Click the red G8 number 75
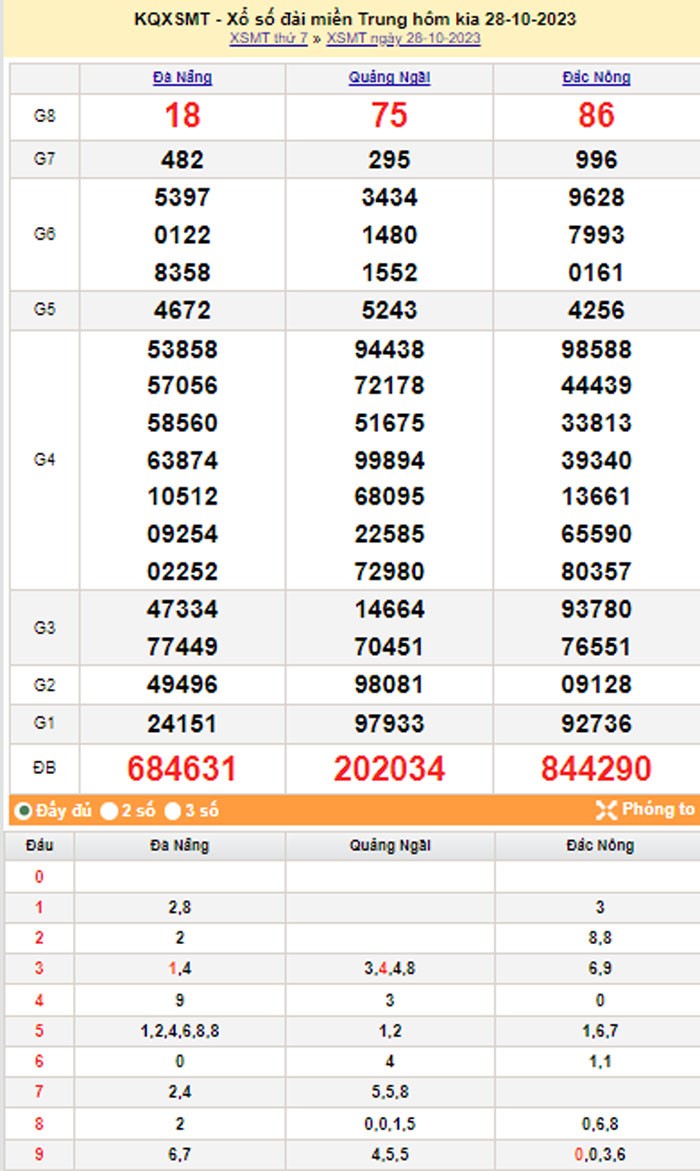This screenshot has width=700, height=1171. (389, 116)
